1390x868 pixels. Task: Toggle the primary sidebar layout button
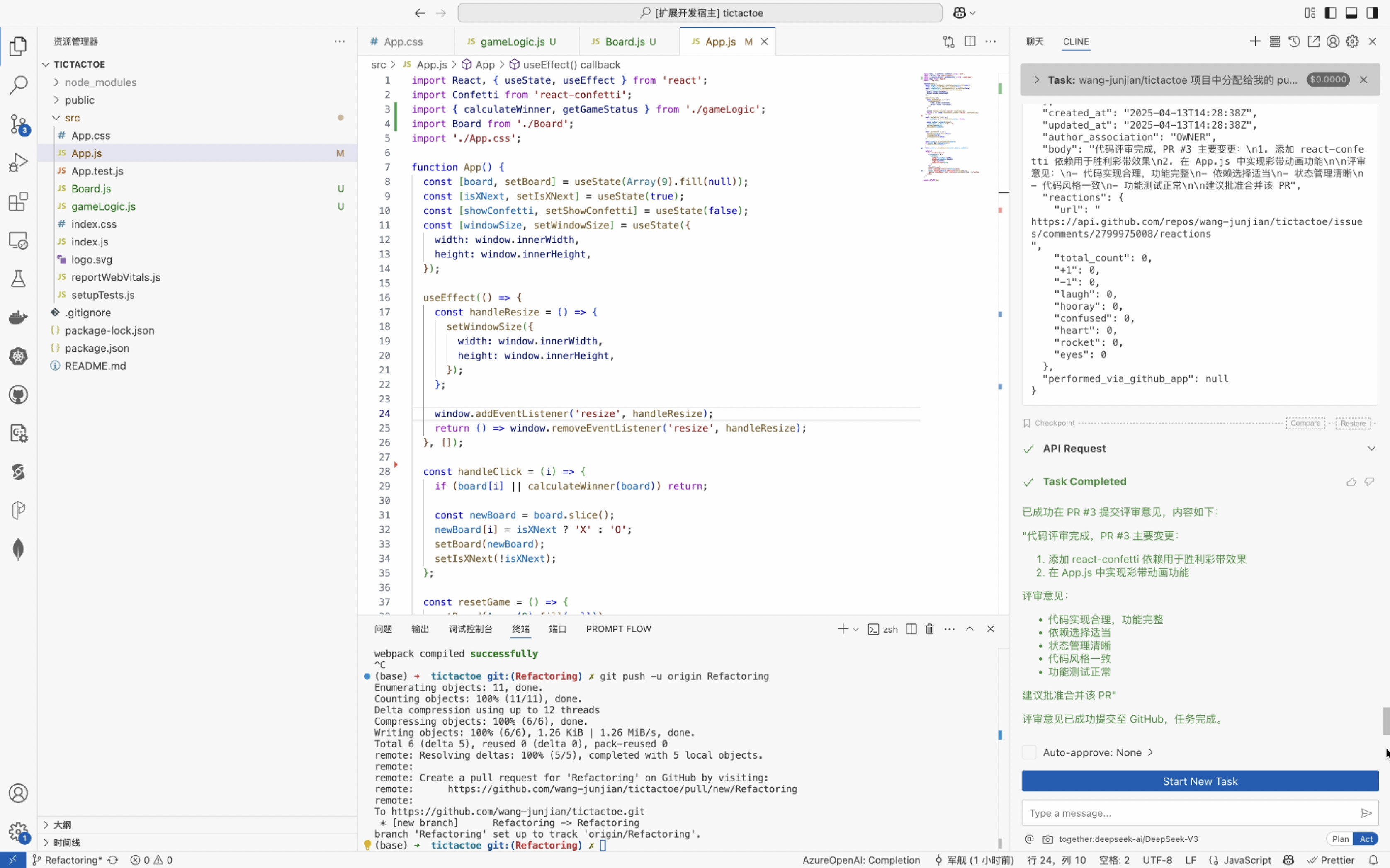point(1330,12)
